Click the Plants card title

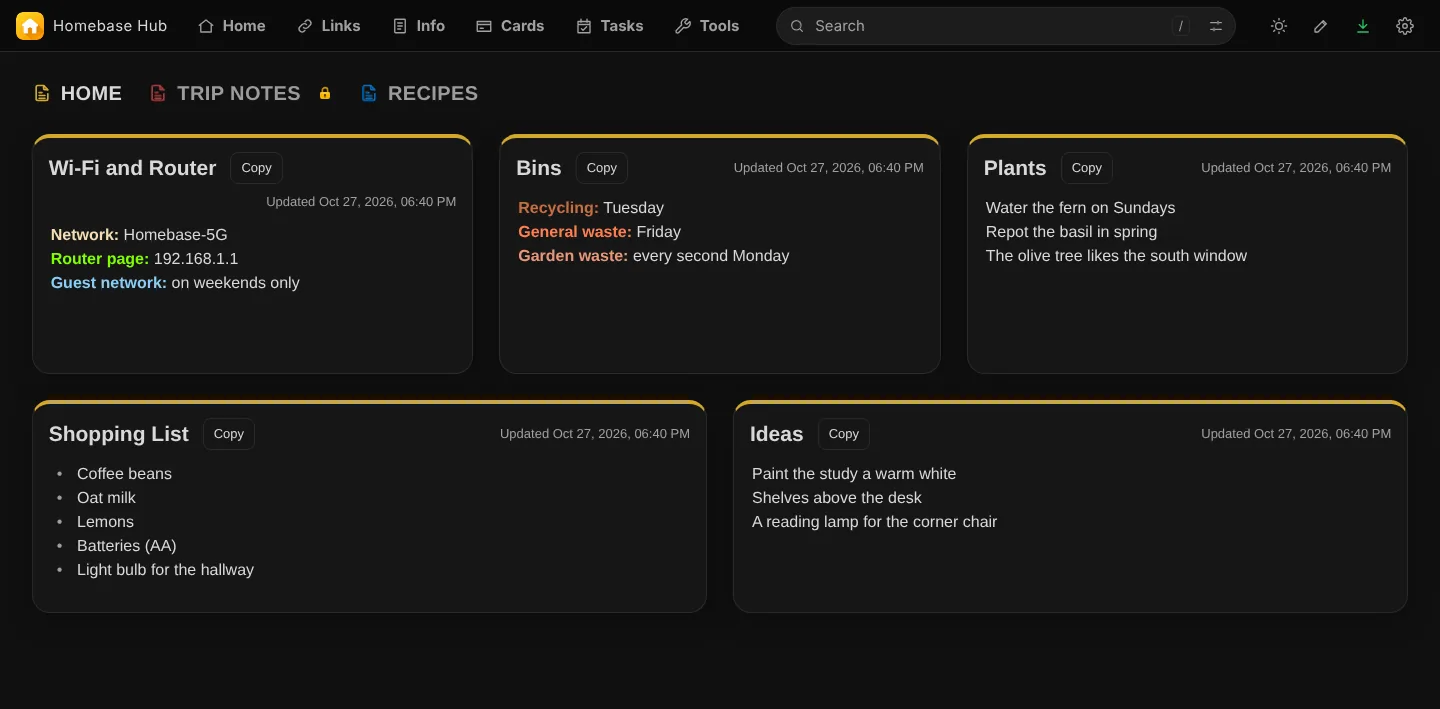[1015, 168]
